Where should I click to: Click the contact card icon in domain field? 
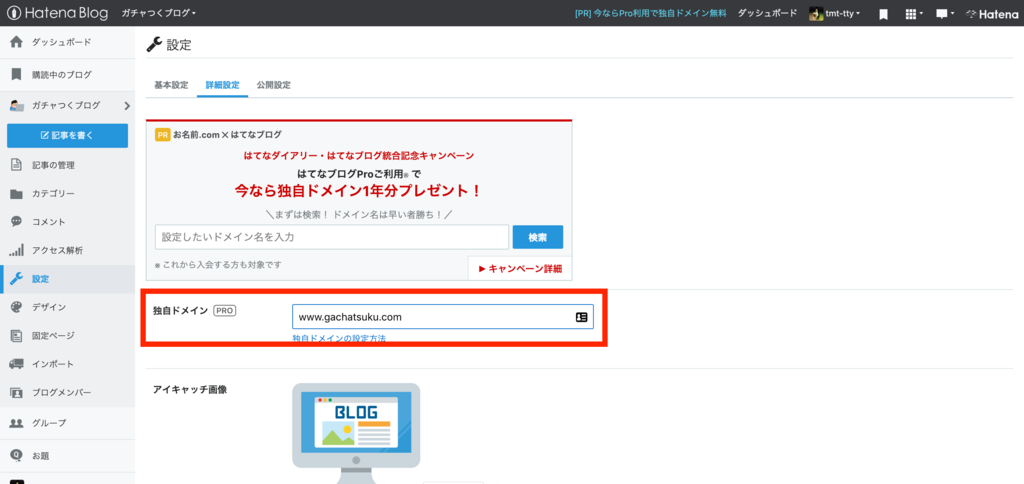(581, 317)
